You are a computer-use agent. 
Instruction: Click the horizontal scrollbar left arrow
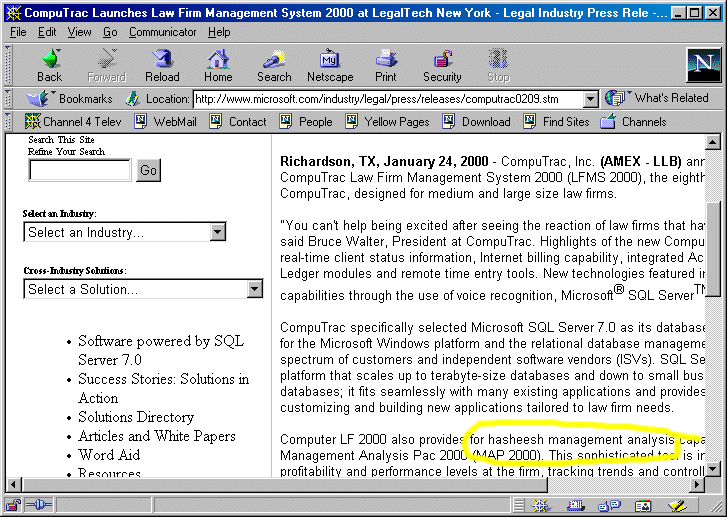pos(13,485)
